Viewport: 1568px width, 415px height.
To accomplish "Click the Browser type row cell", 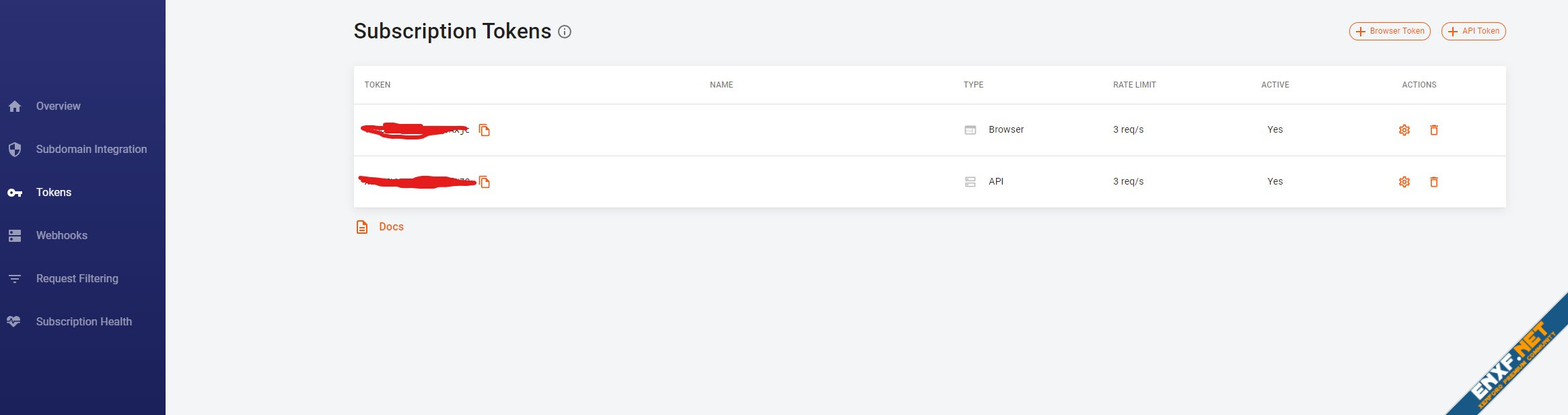I will tap(1005, 130).
